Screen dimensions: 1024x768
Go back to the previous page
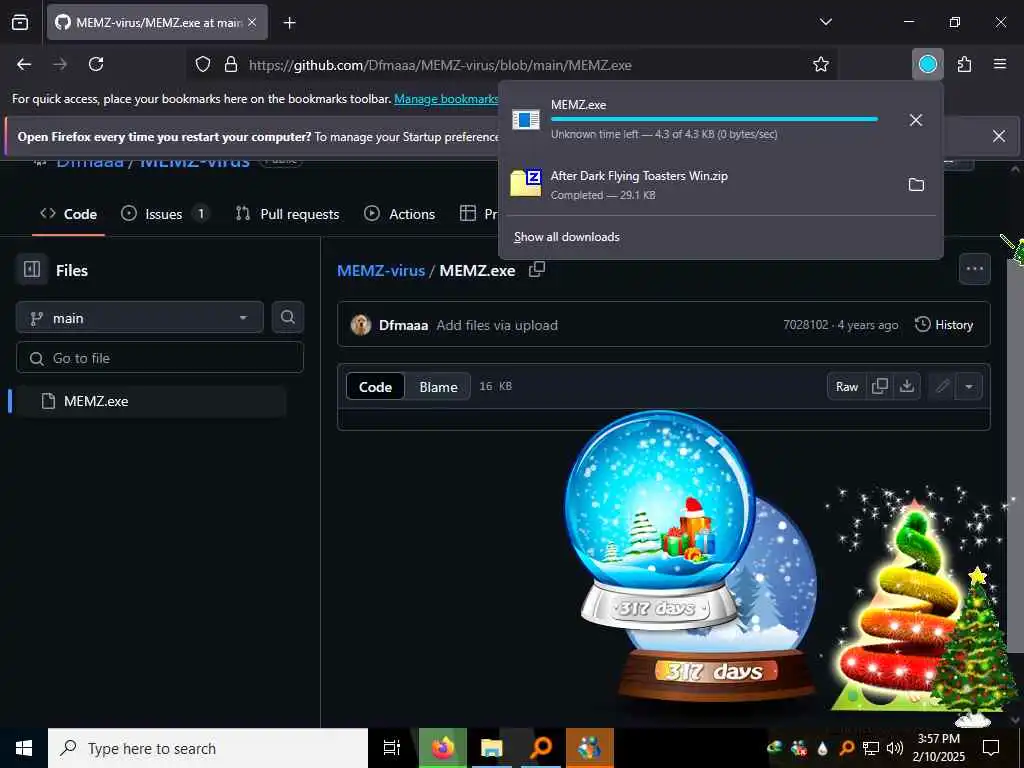(x=24, y=64)
